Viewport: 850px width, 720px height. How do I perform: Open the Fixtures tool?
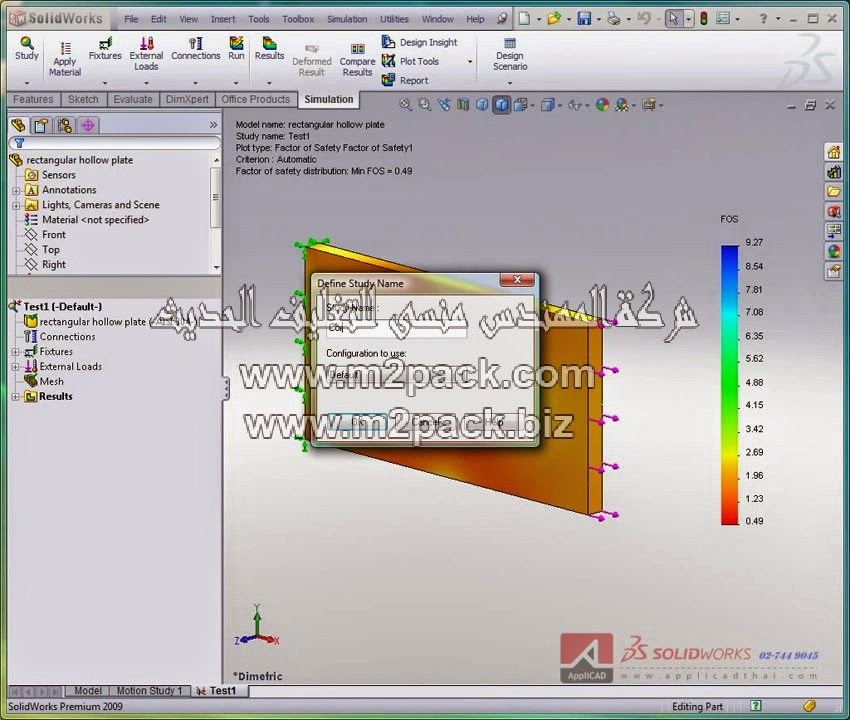105,49
